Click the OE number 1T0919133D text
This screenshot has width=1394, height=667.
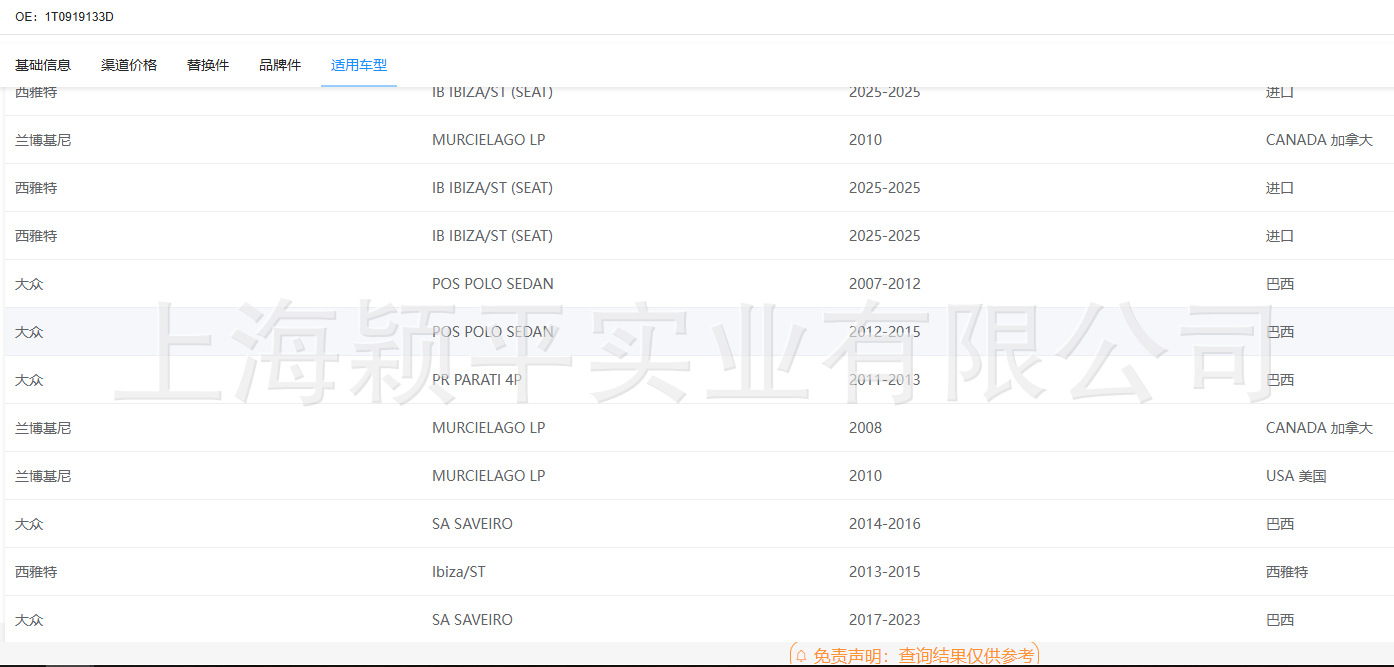pyautogui.click(x=79, y=17)
